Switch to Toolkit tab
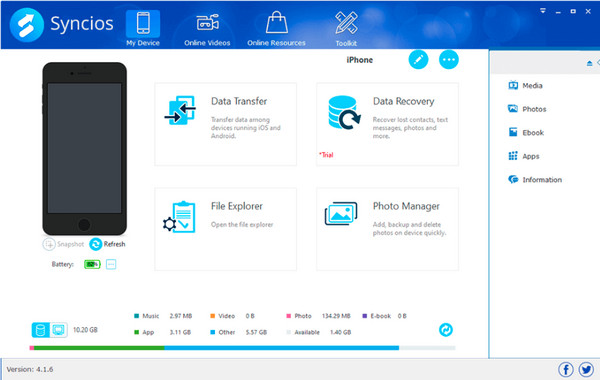This screenshot has width=600, height=380. click(346, 30)
